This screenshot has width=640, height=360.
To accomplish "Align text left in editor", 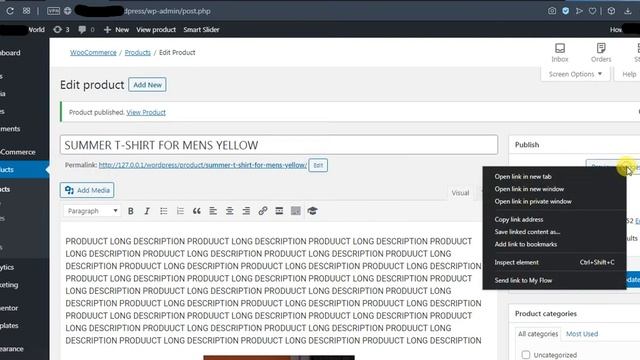I will pos(213,211).
